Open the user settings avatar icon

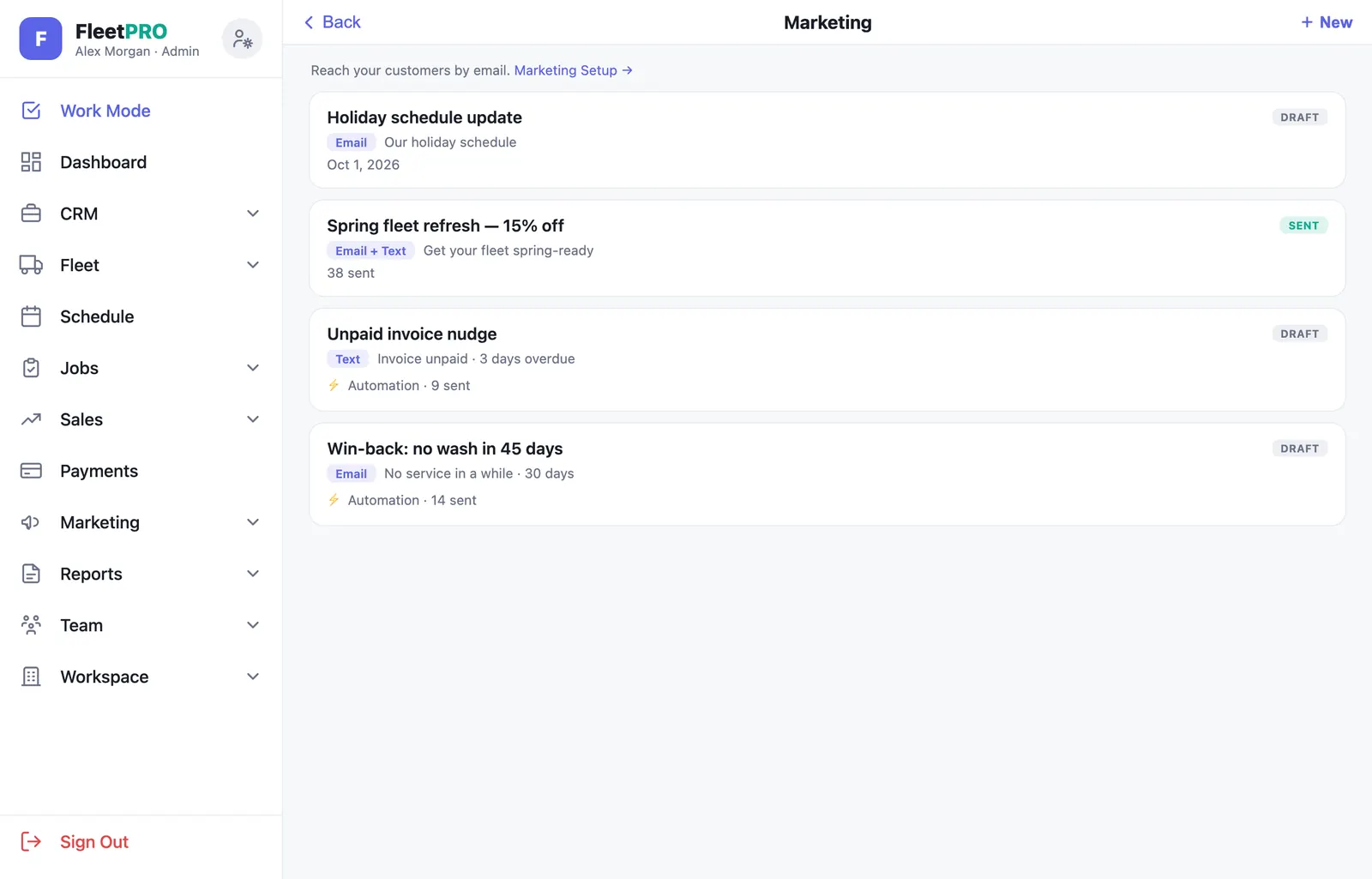coord(242,39)
